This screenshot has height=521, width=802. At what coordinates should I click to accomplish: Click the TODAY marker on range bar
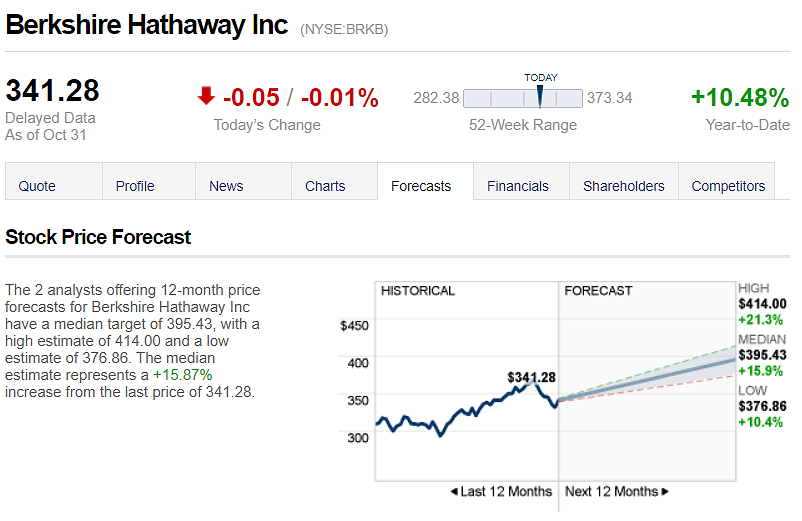(540, 96)
